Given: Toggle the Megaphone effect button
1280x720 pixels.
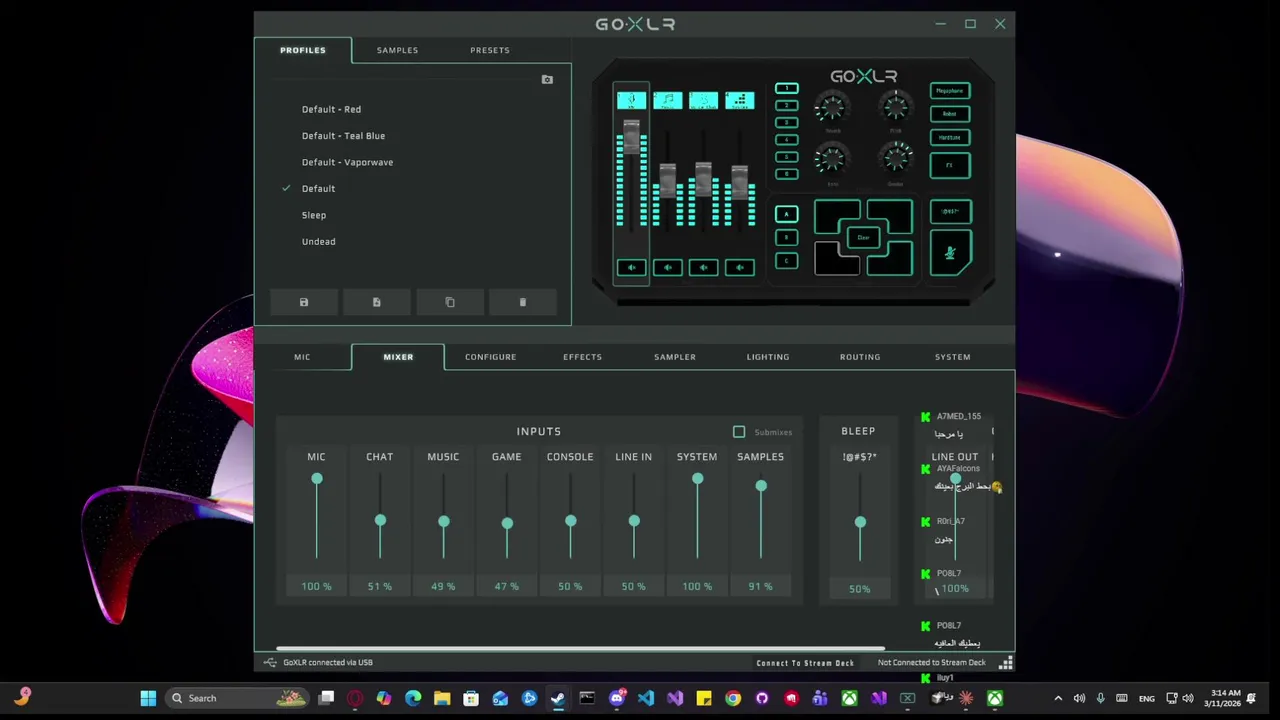Looking at the screenshot, I should point(950,91).
